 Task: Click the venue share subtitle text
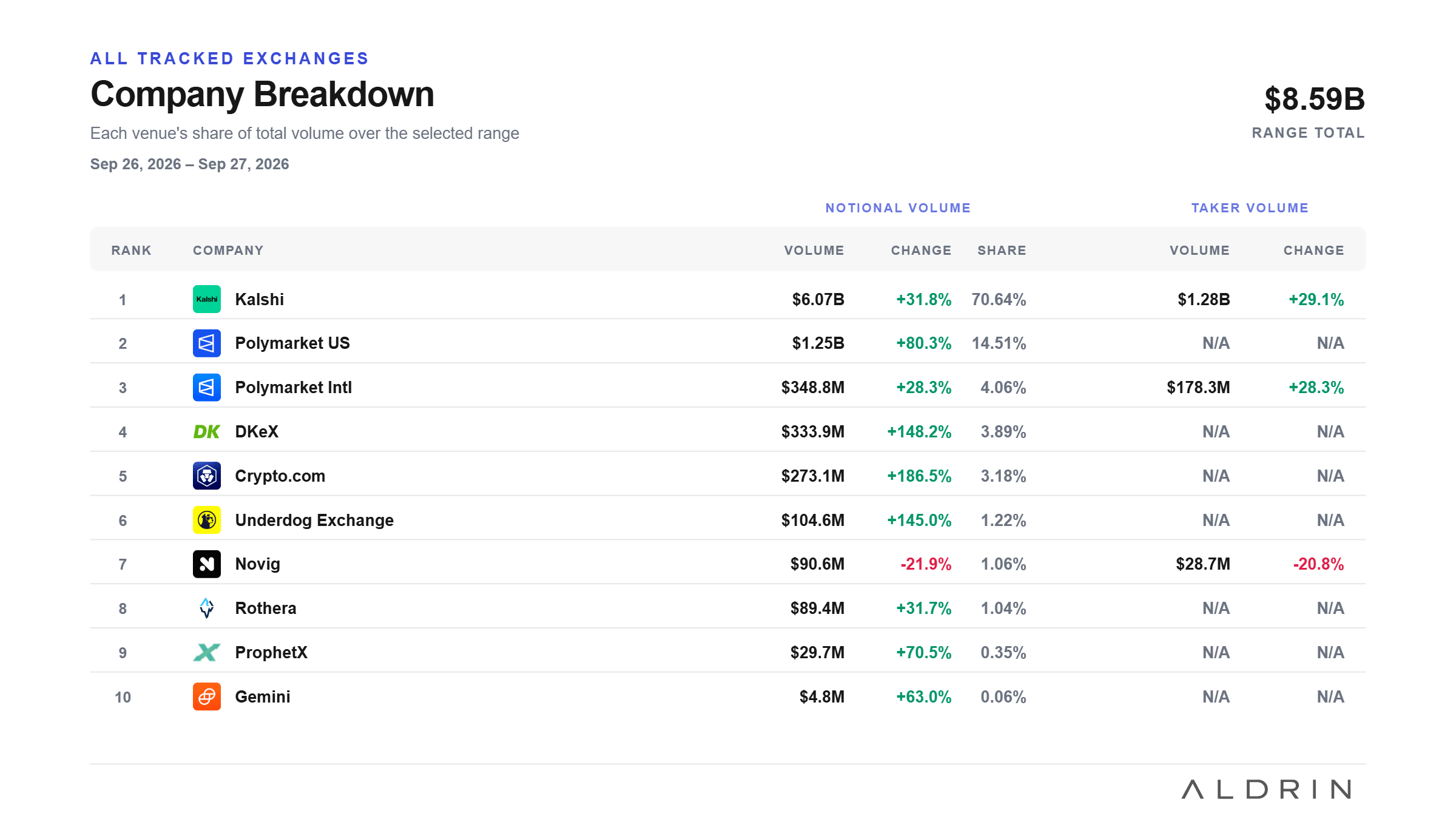click(305, 133)
